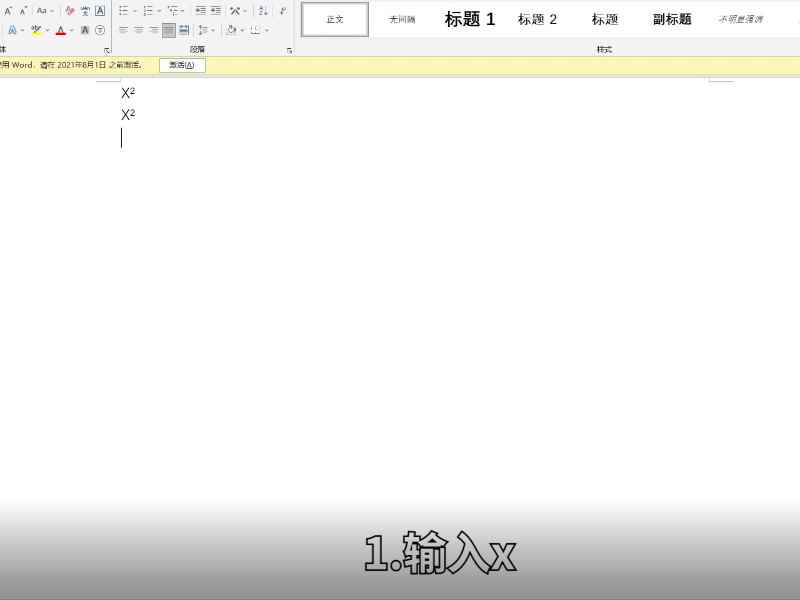Click the 激活 activation button

(x=182, y=64)
